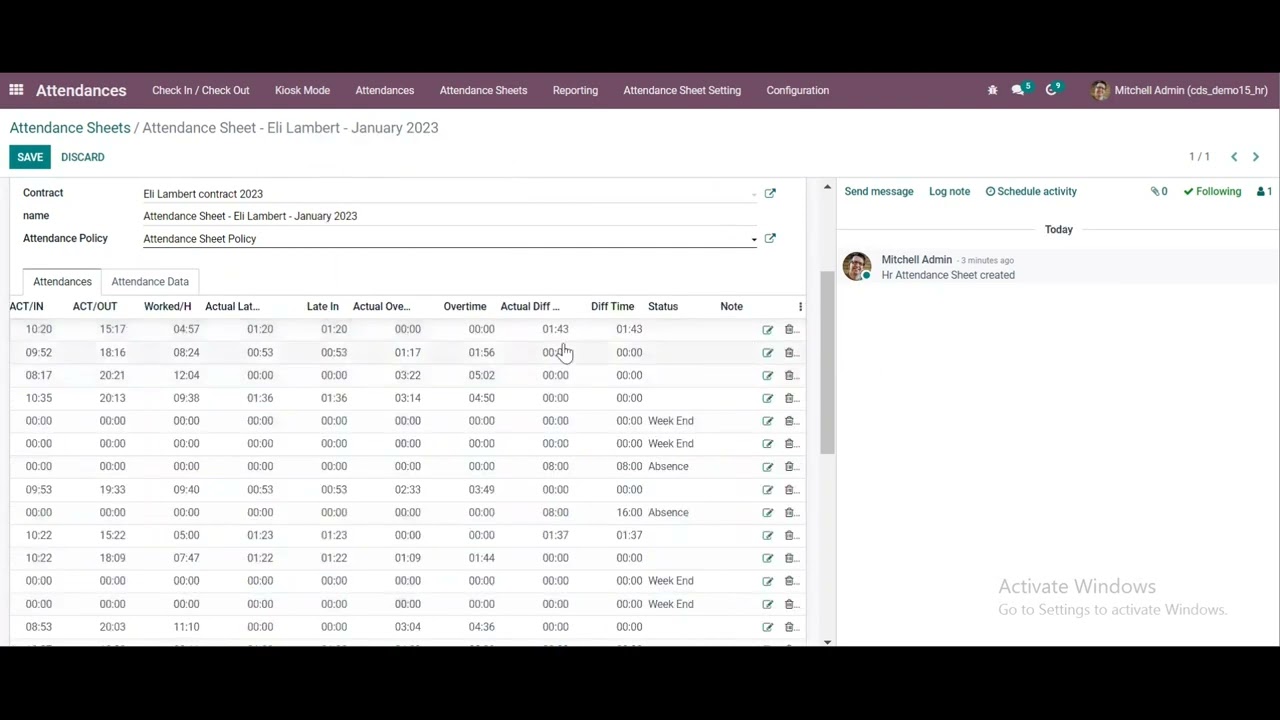
Task: Click the Mitchell Admin message avatar
Action: point(857,267)
